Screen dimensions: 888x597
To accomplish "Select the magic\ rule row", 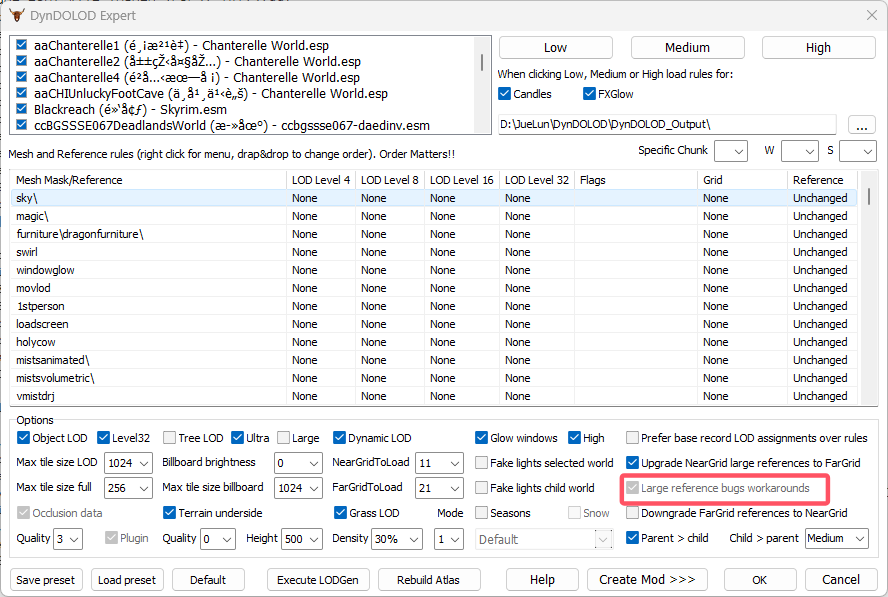I will click(434, 216).
